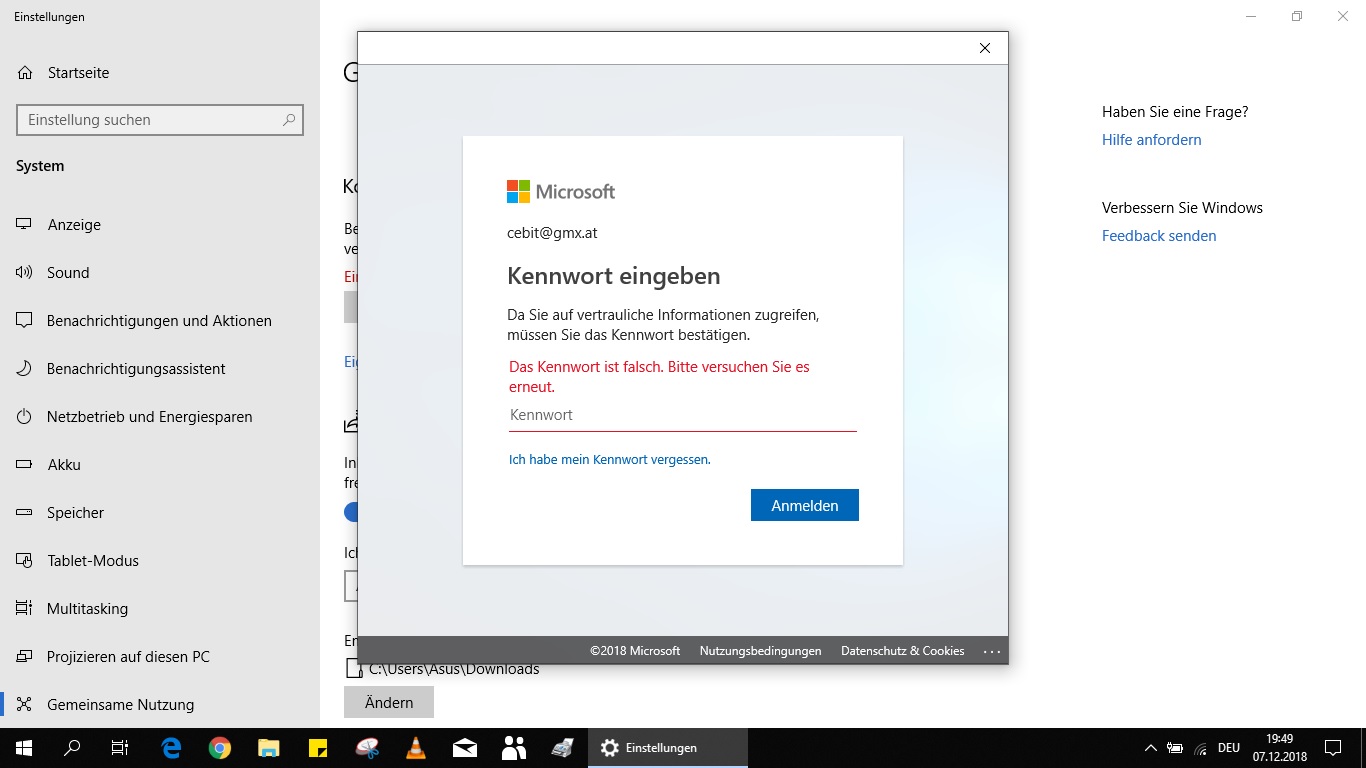
Task: Click the Speicher drive icon
Action: tap(25, 513)
